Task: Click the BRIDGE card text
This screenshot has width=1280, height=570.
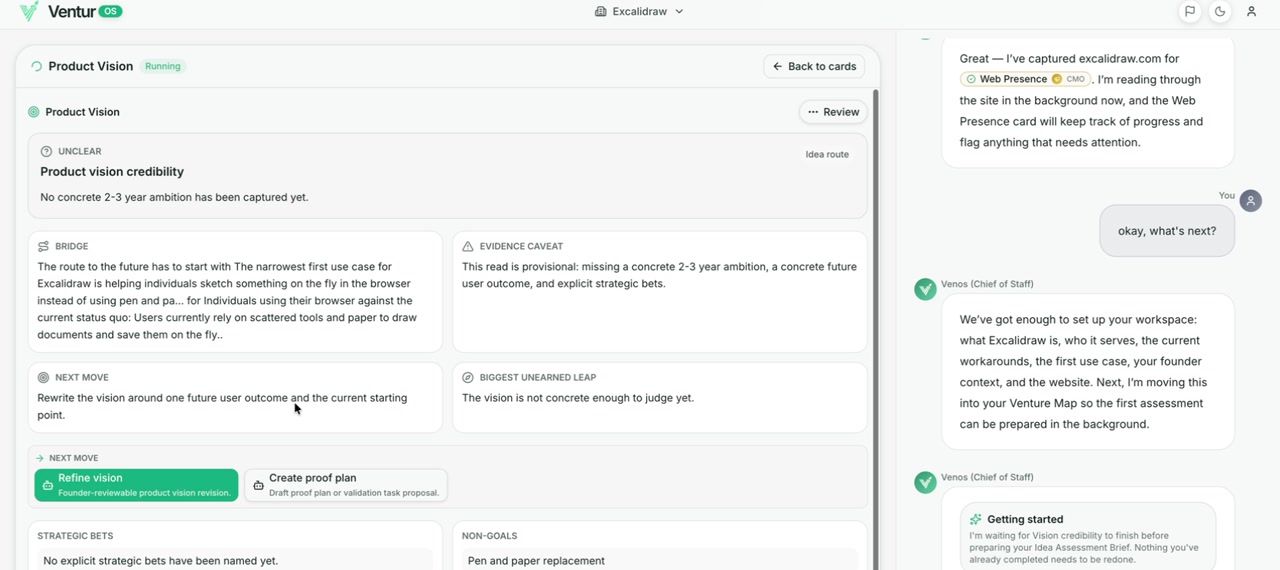Action: pos(227,301)
